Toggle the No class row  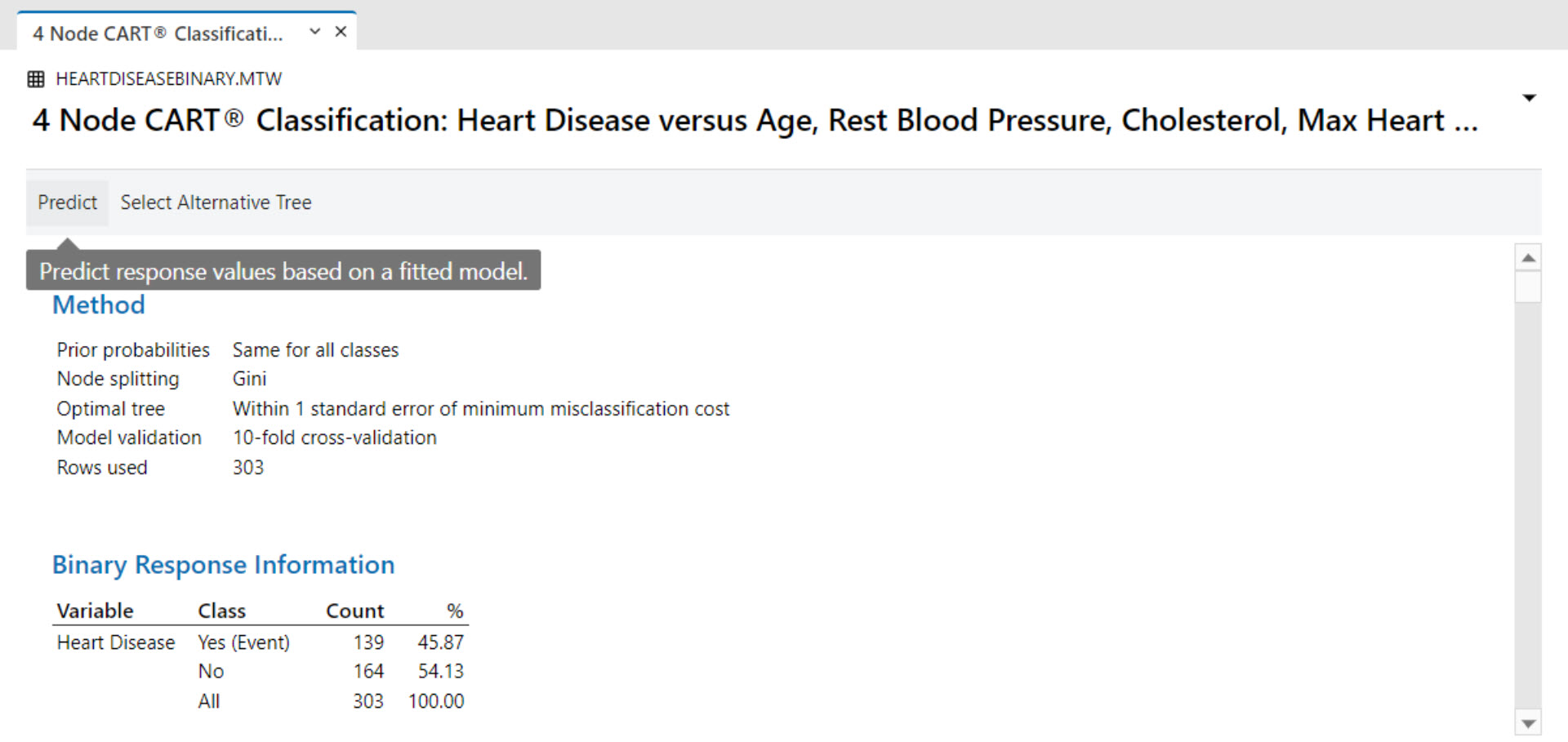[x=211, y=671]
